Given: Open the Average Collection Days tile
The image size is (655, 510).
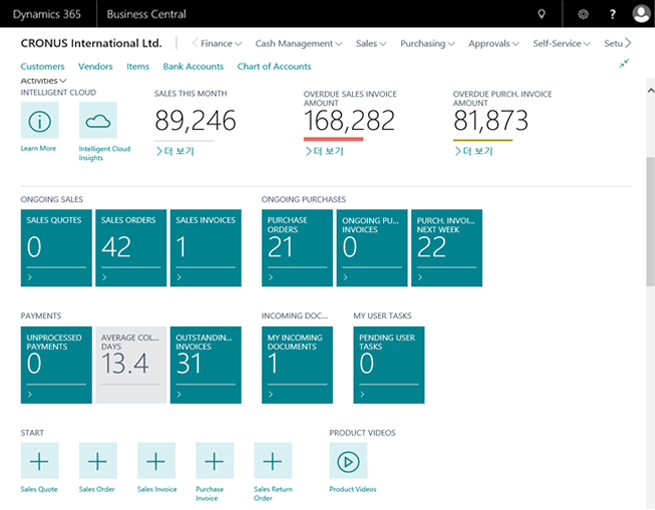Looking at the screenshot, I should click(x=131, y=365).
